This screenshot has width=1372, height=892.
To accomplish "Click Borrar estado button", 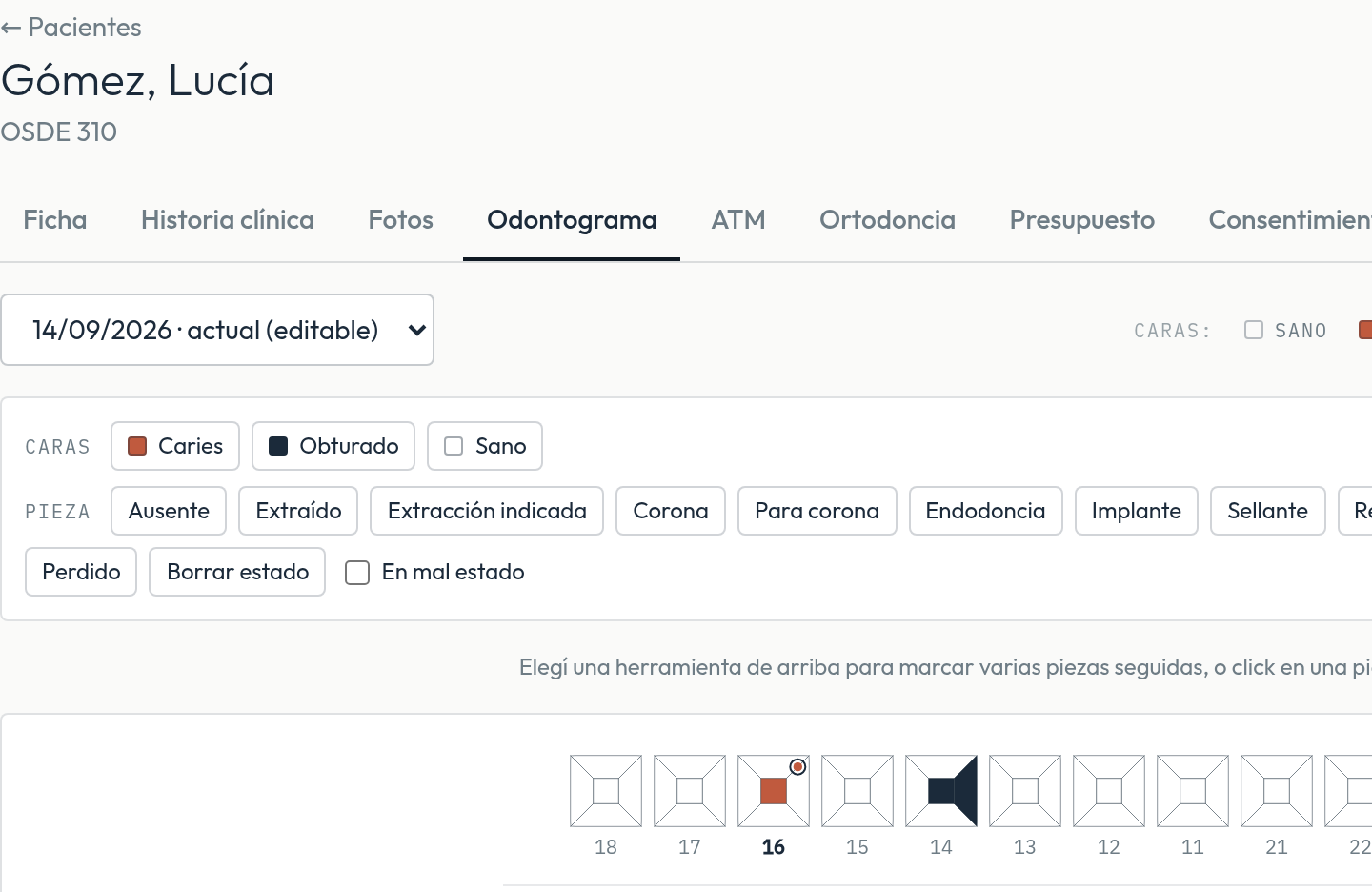I will [x=237, y=572].
